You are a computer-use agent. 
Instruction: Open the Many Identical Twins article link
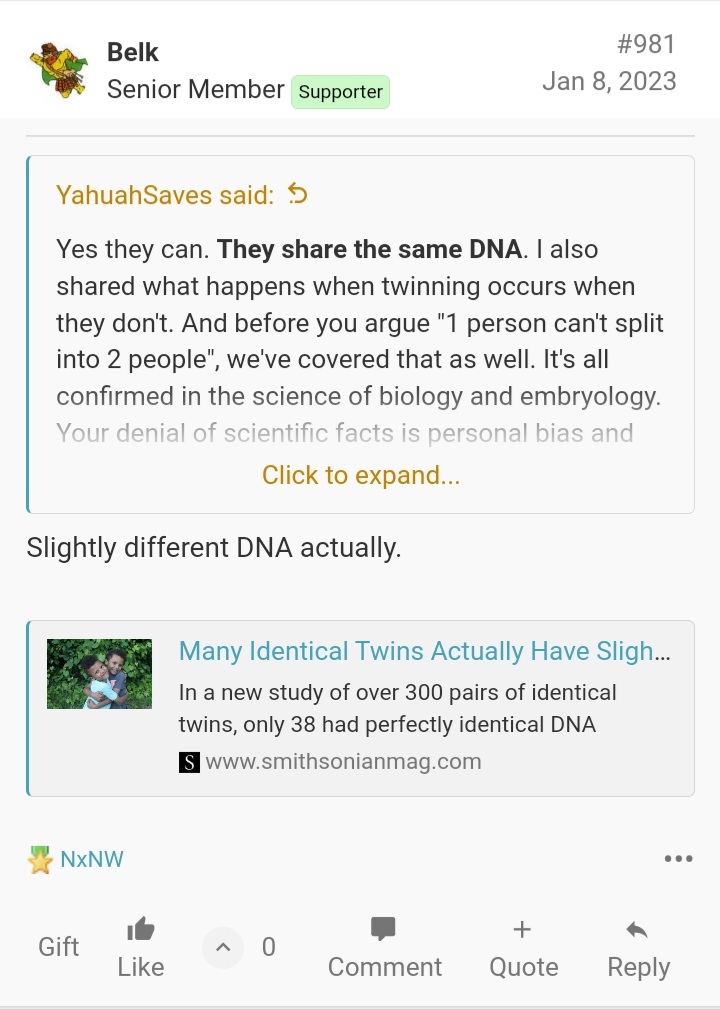tap(423, 651)
